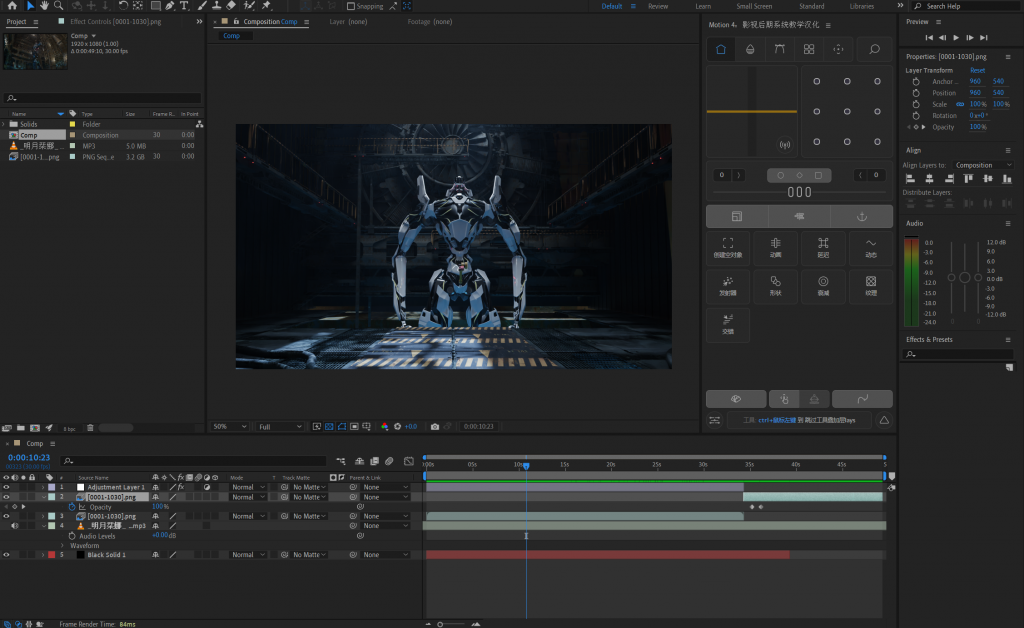
Task: Toggle the Opacity stopwatch on layer 2
Action: coord(72,507)
